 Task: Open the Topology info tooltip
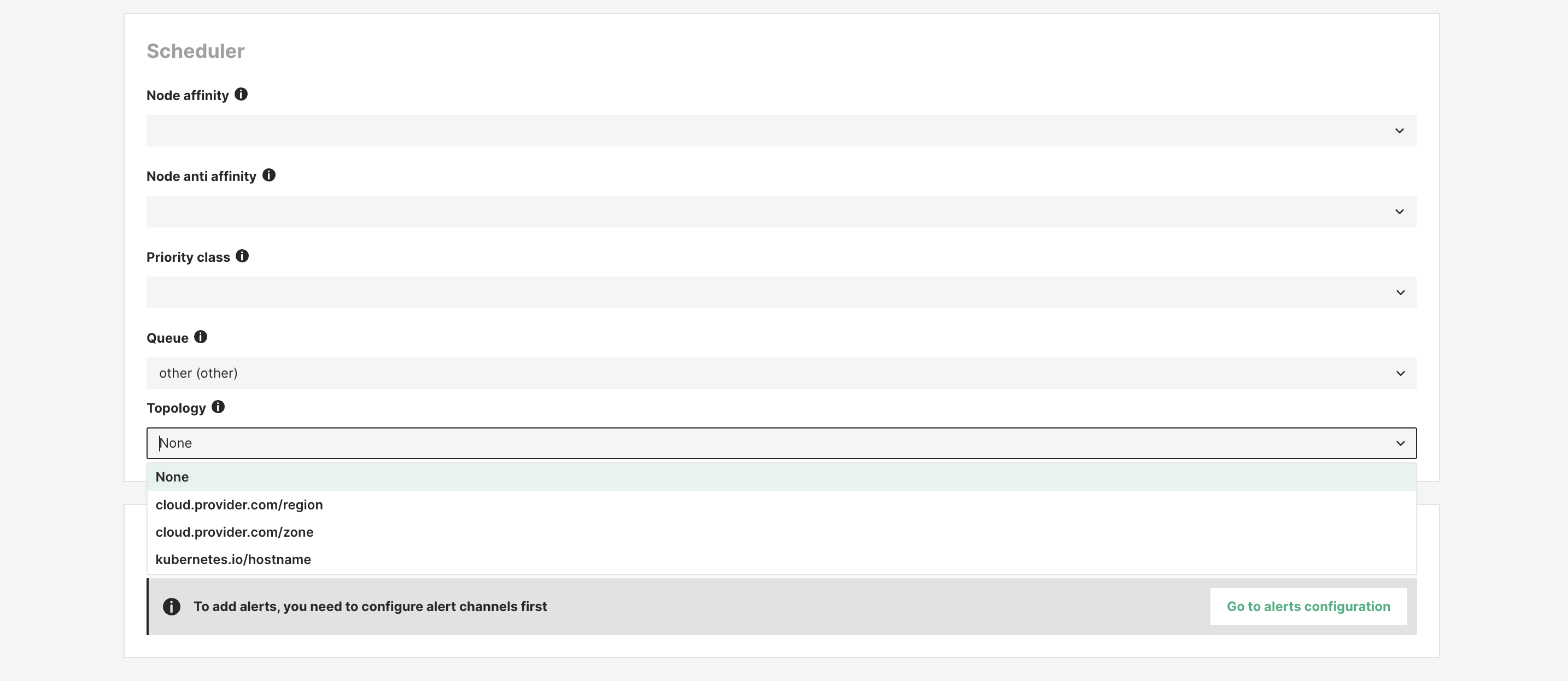tap(218, 407)
